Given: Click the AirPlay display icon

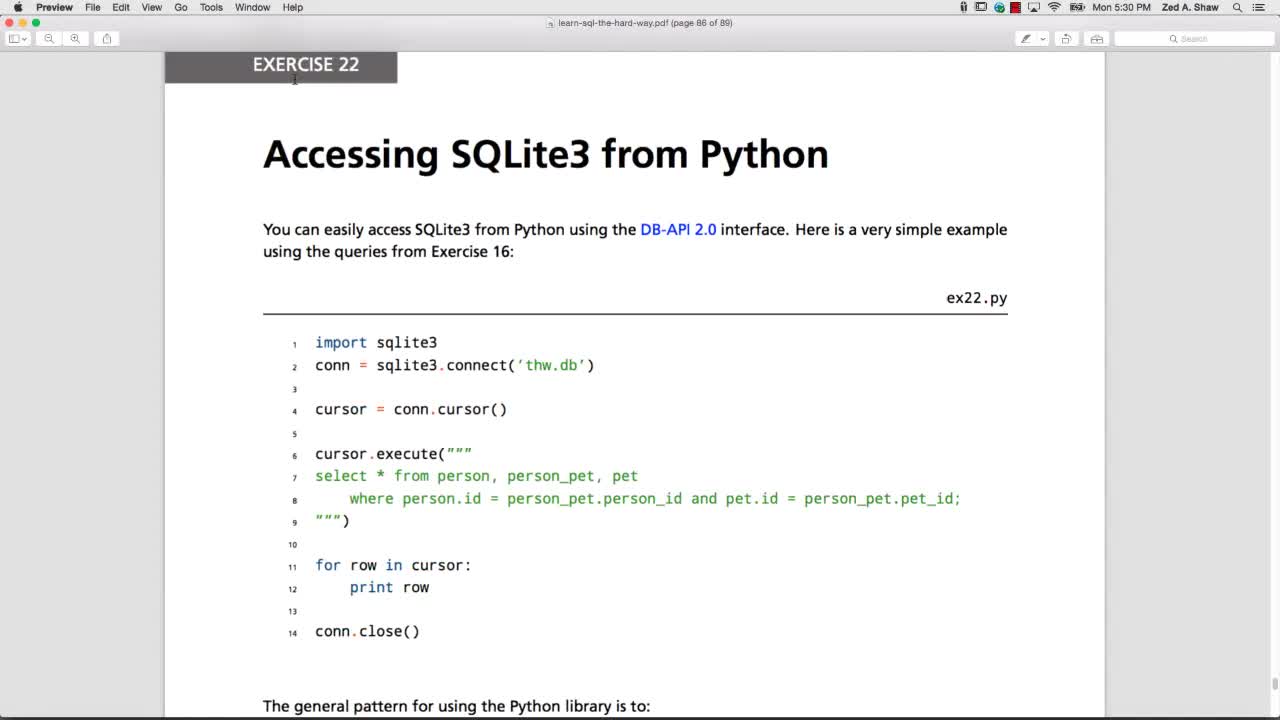Looking at the screenshot, I should pos(1034,7).
